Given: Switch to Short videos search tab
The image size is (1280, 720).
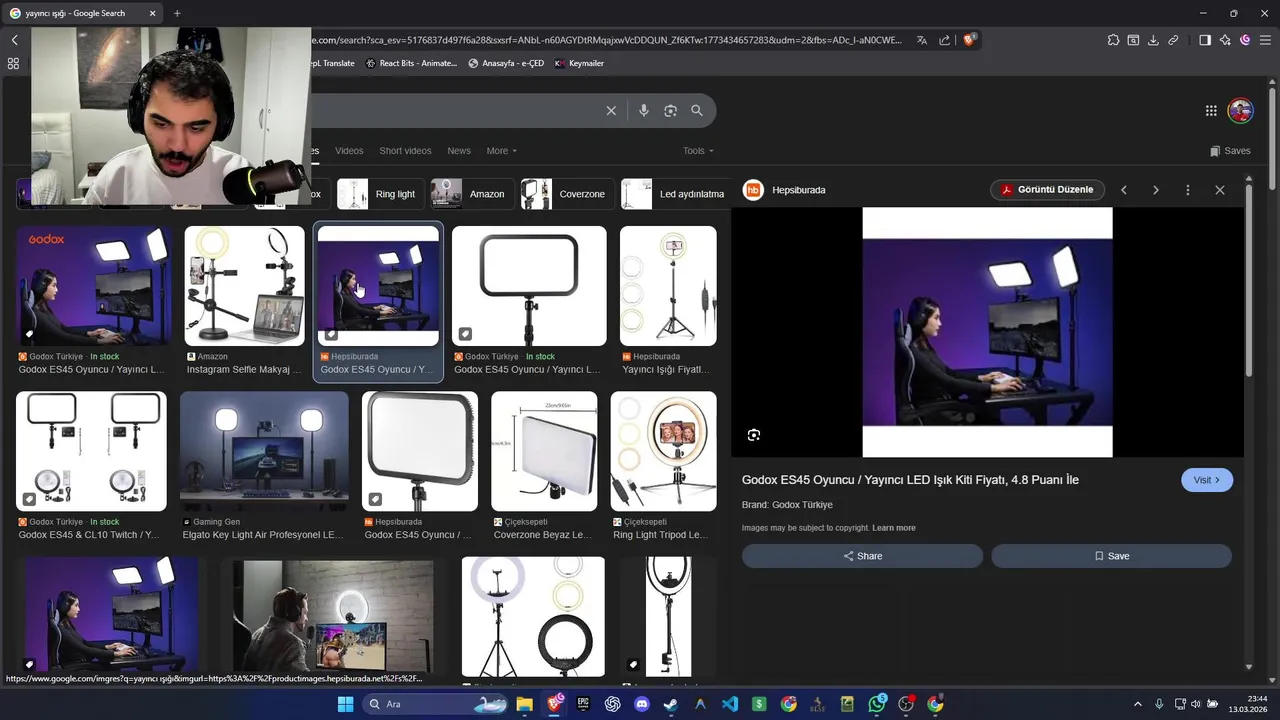Looking at the screenshot, I should coord(405,151).
